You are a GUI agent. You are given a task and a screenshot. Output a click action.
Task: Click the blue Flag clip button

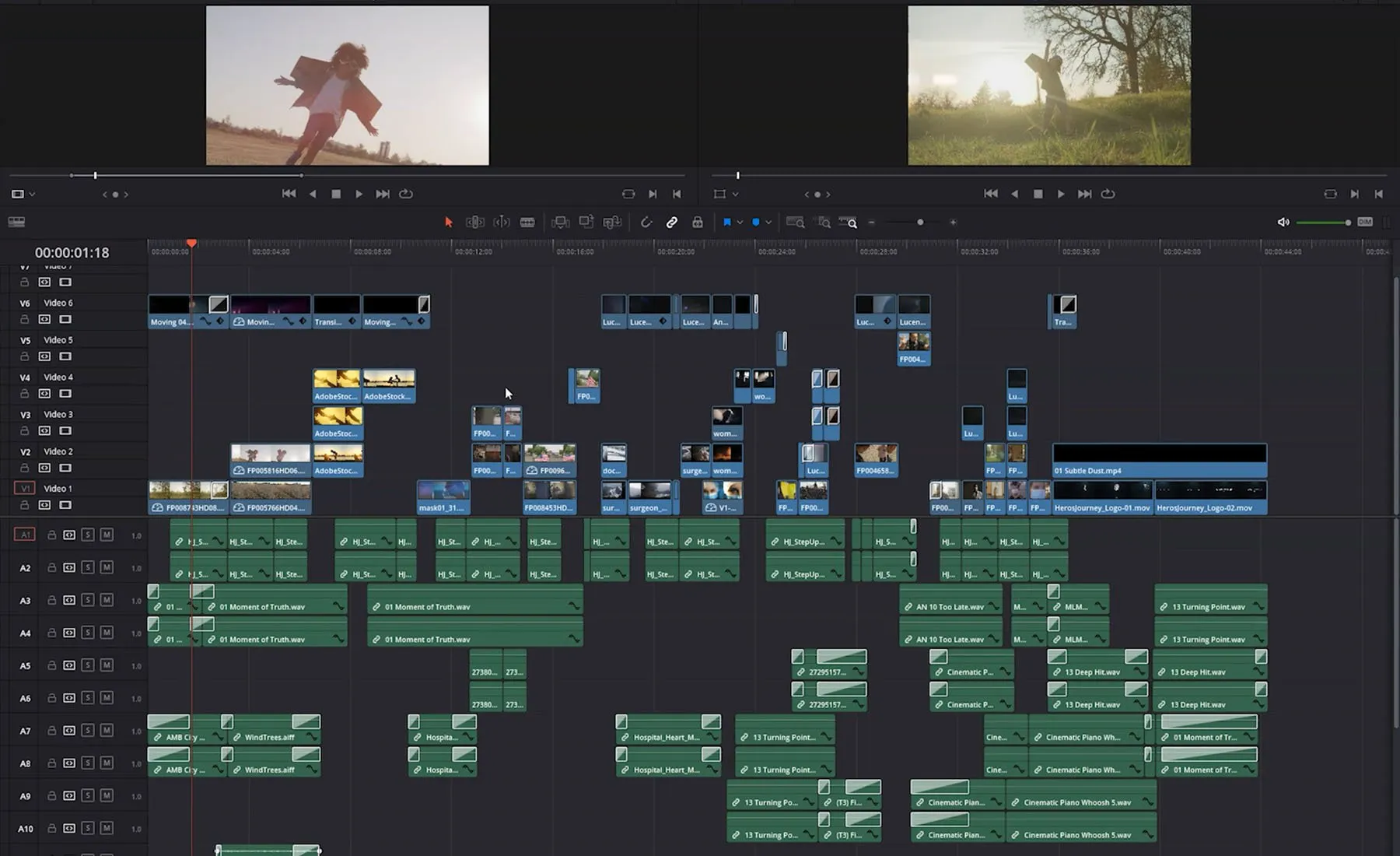coord(727,223)
